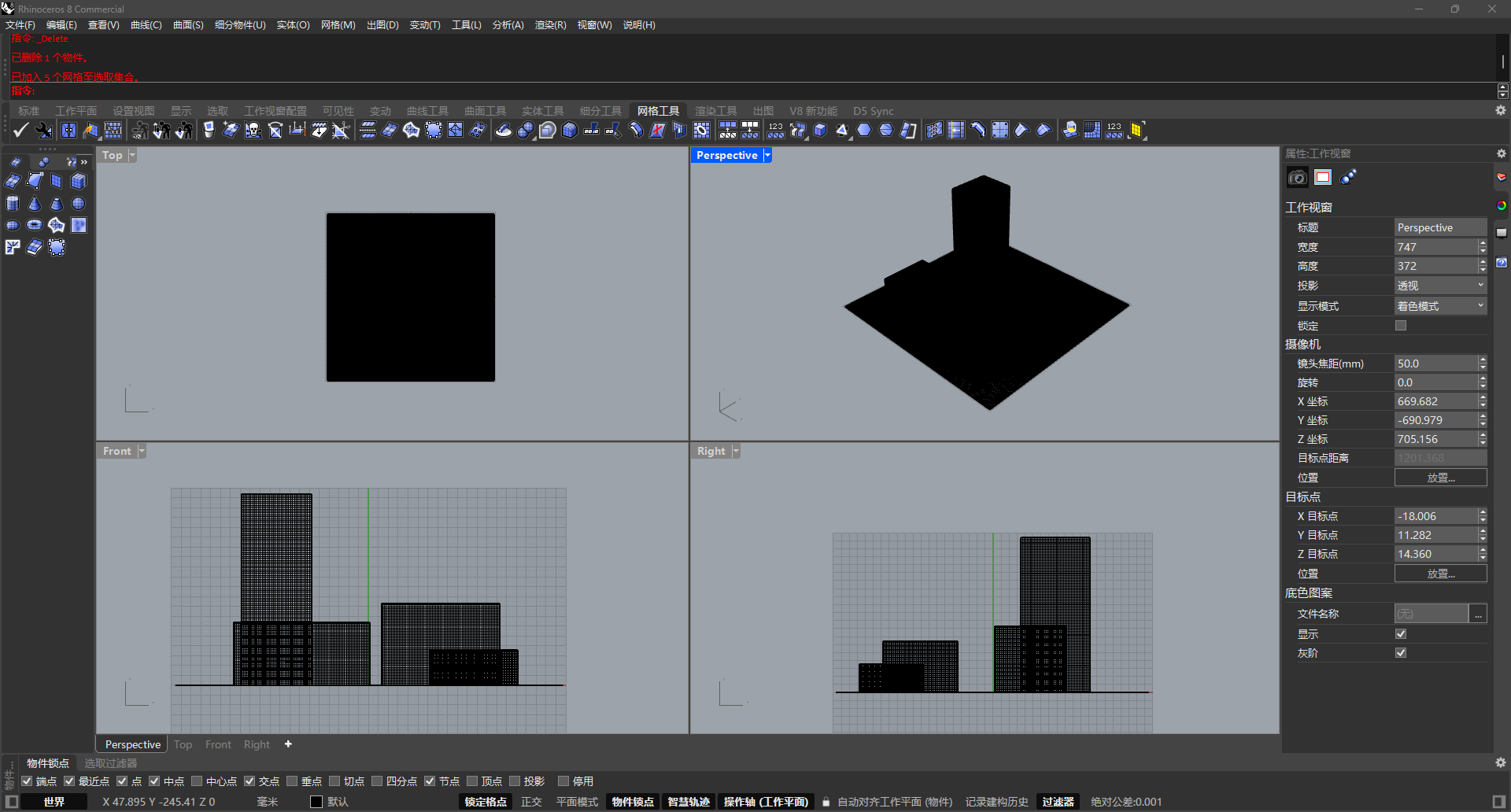Screen dimensions: 1511x812
Task: Open the gear options of the properties panel
Action: [1502, 153]
